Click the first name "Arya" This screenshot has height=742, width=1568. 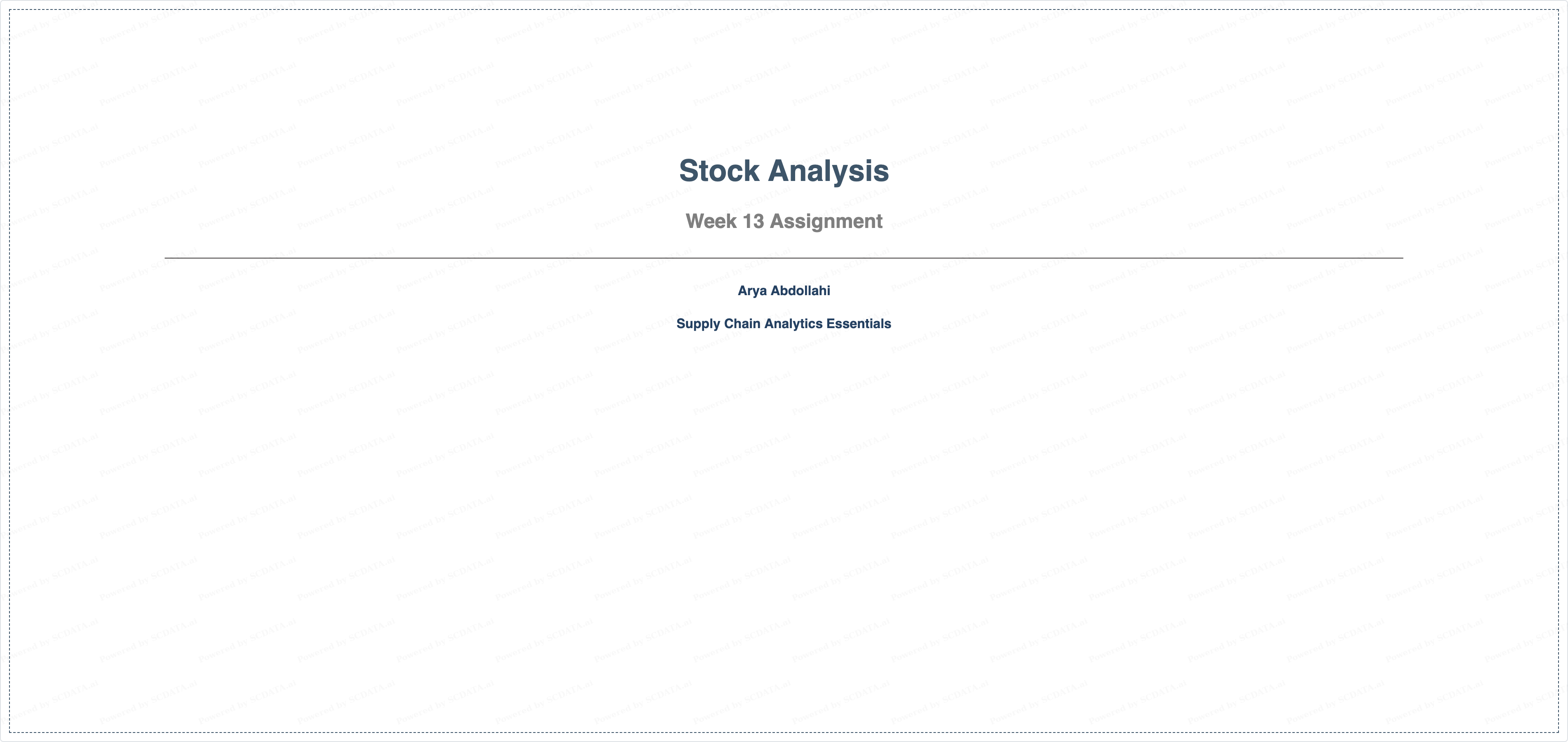[x=752, y=291]
